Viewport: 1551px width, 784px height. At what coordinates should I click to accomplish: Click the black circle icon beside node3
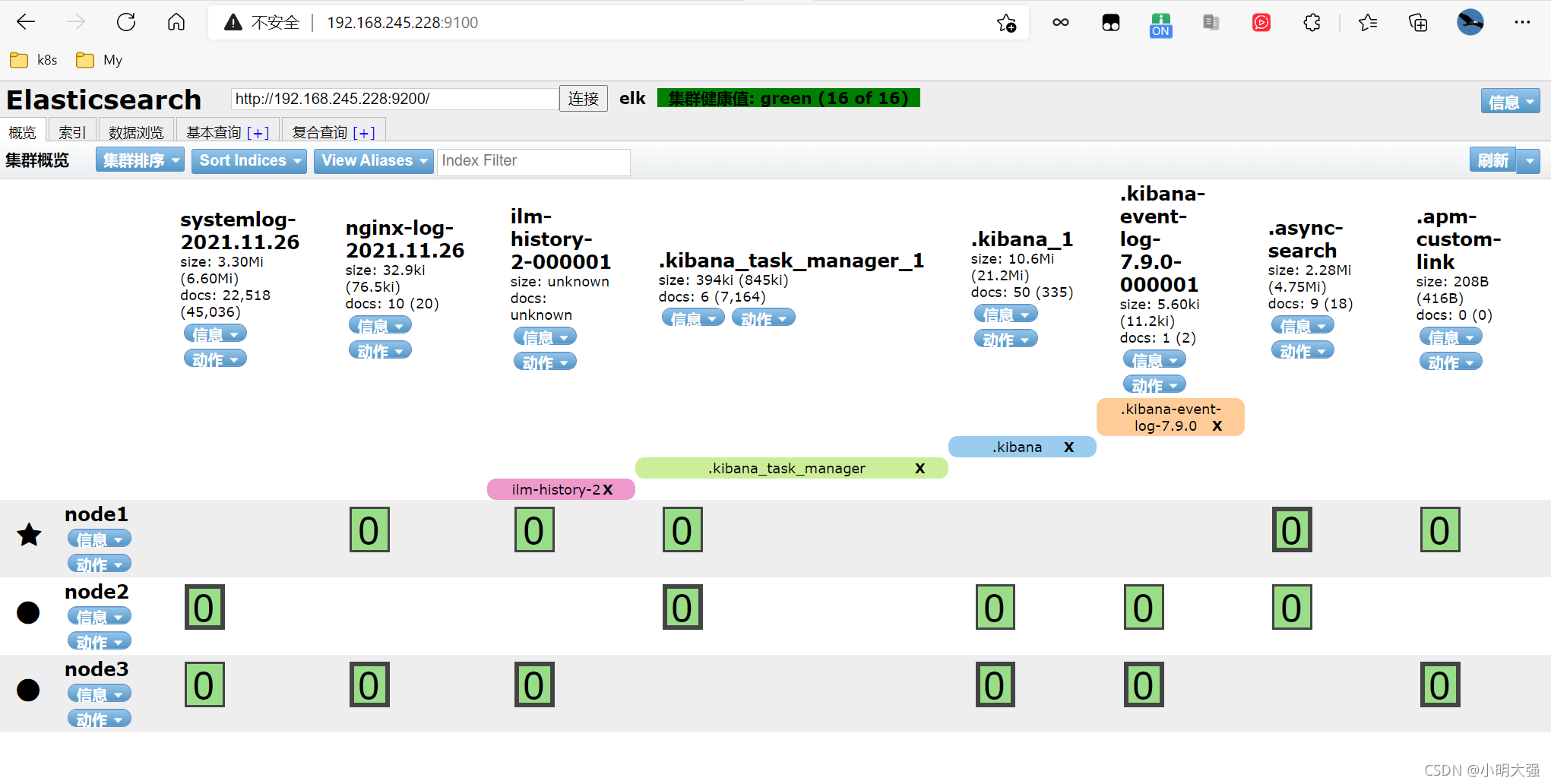28,690
